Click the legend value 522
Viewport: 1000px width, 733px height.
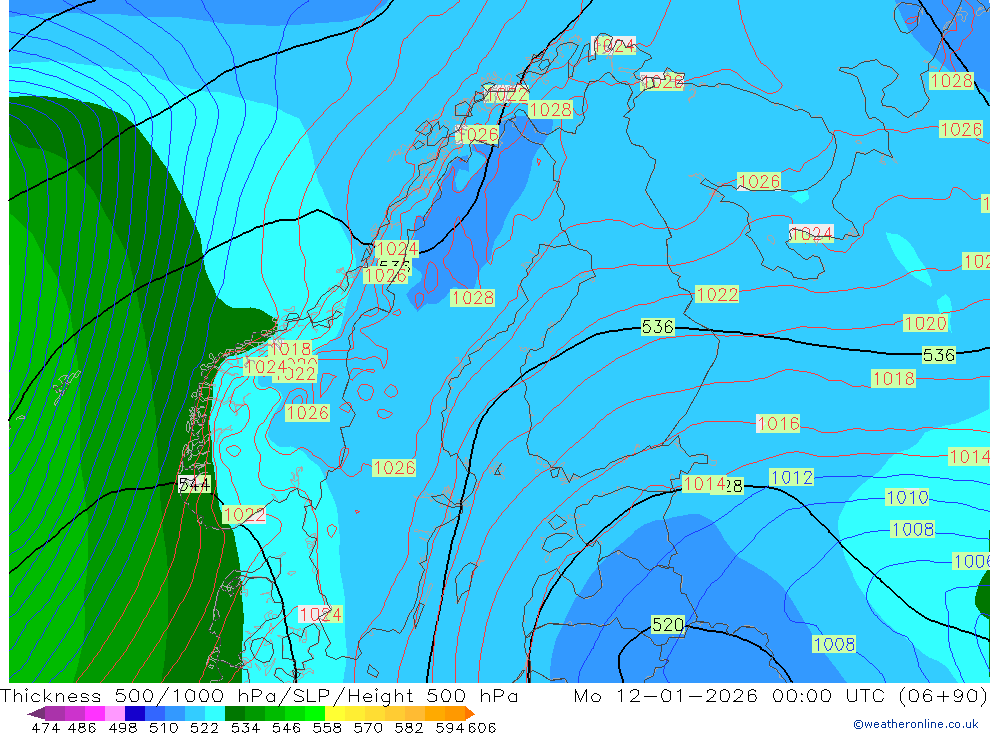pos(203,727)
